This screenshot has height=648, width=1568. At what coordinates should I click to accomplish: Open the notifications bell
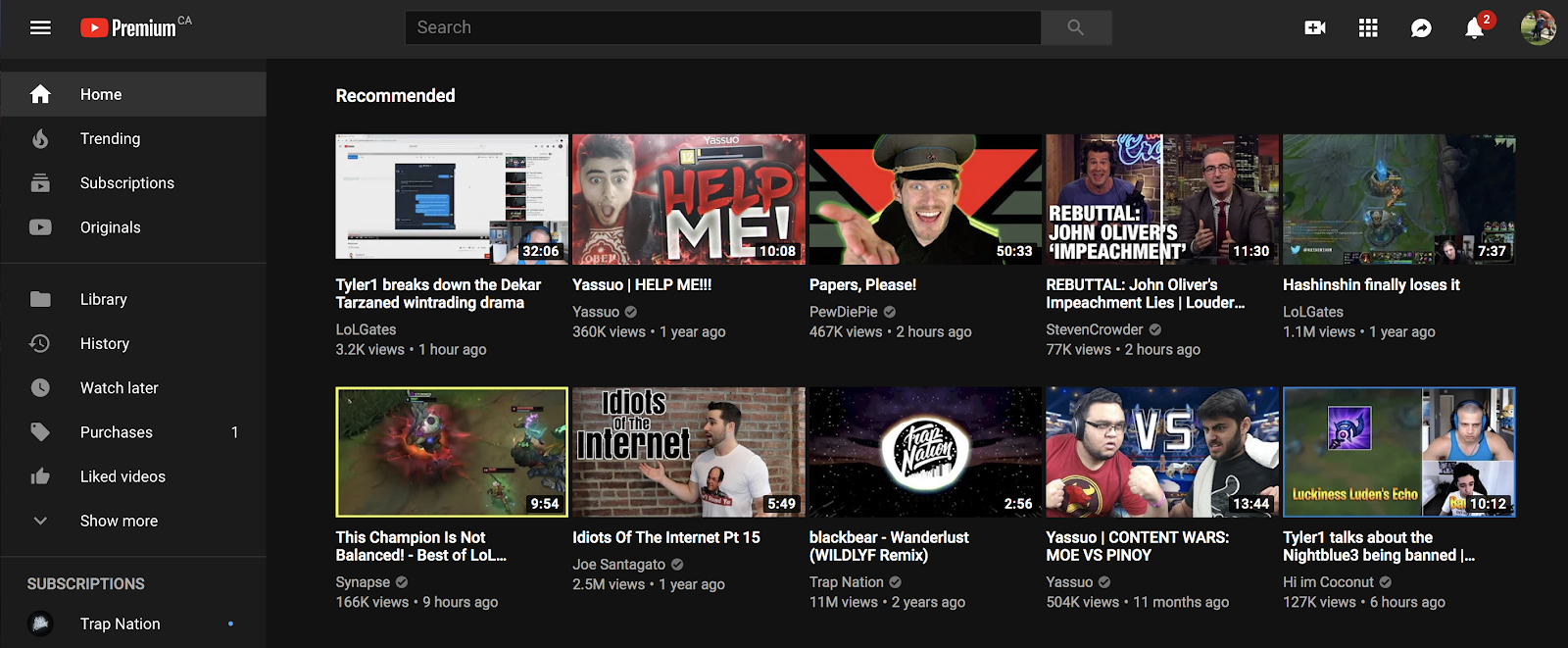click(1475, 27)
